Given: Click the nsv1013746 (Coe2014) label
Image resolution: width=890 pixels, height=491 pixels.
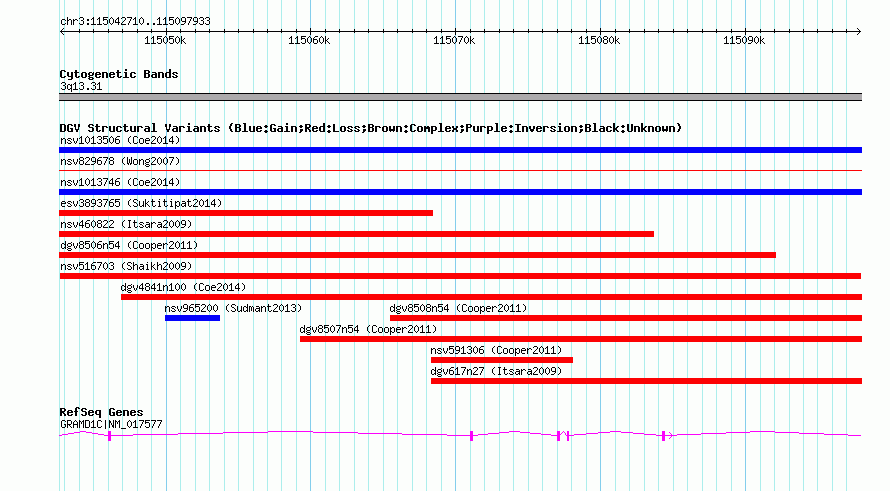Looking at the screenshot, I should coord(120,182).
